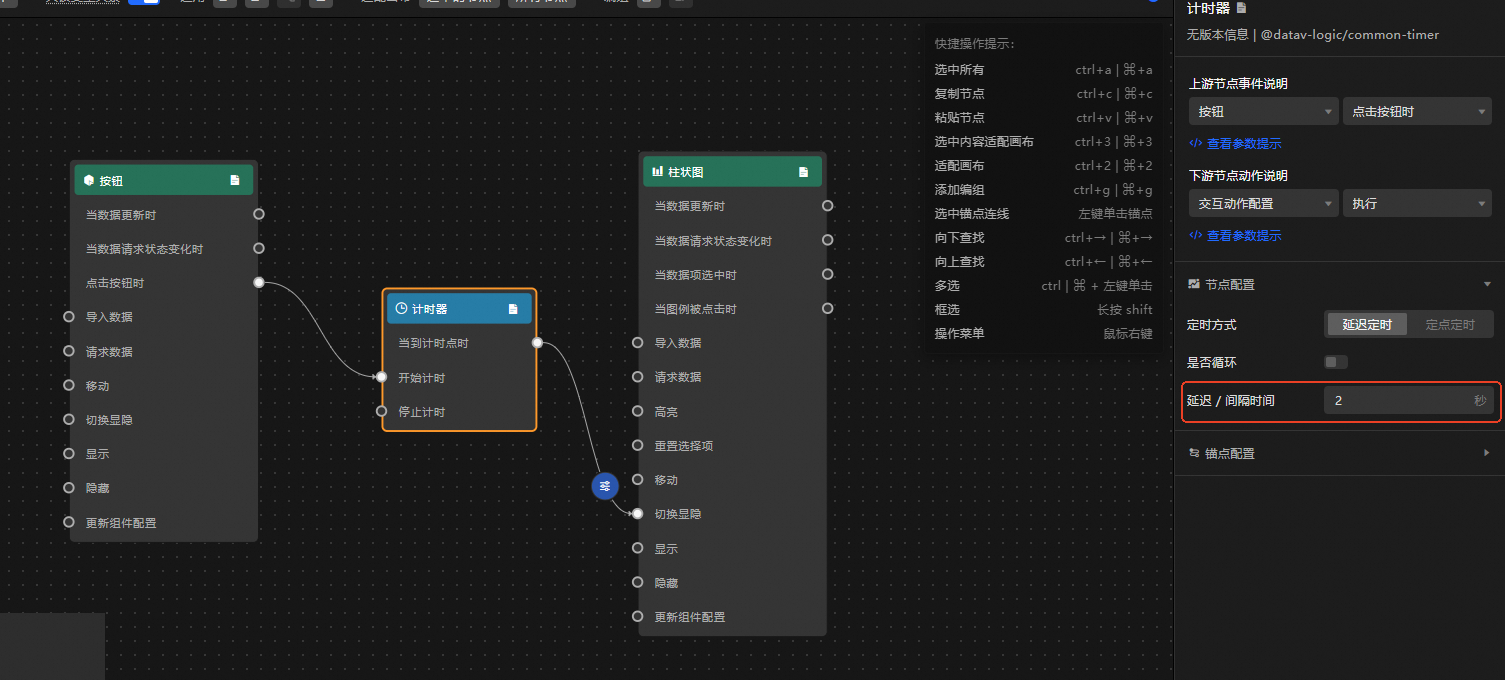
Task: Click the 延迟 / 间隔时间 input field showing 2
Action: pyautogui.click(x=1409, y=401)
